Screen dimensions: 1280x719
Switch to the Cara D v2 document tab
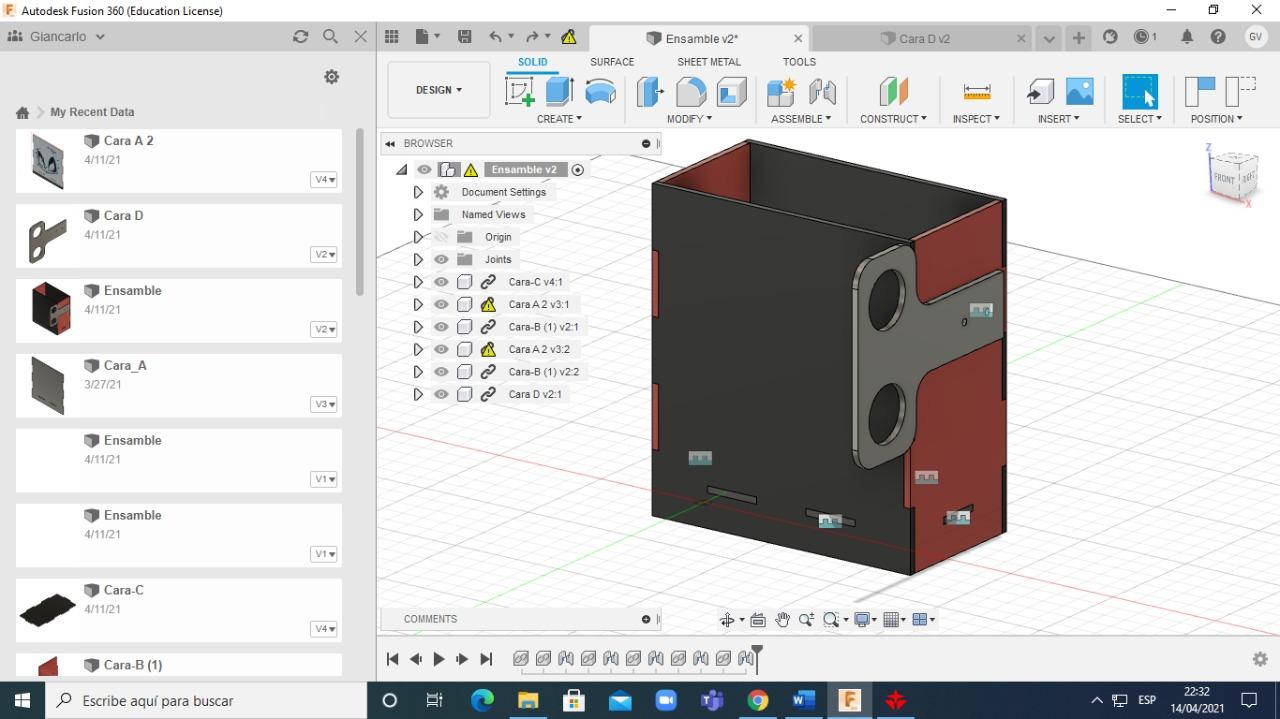point(923,39)
